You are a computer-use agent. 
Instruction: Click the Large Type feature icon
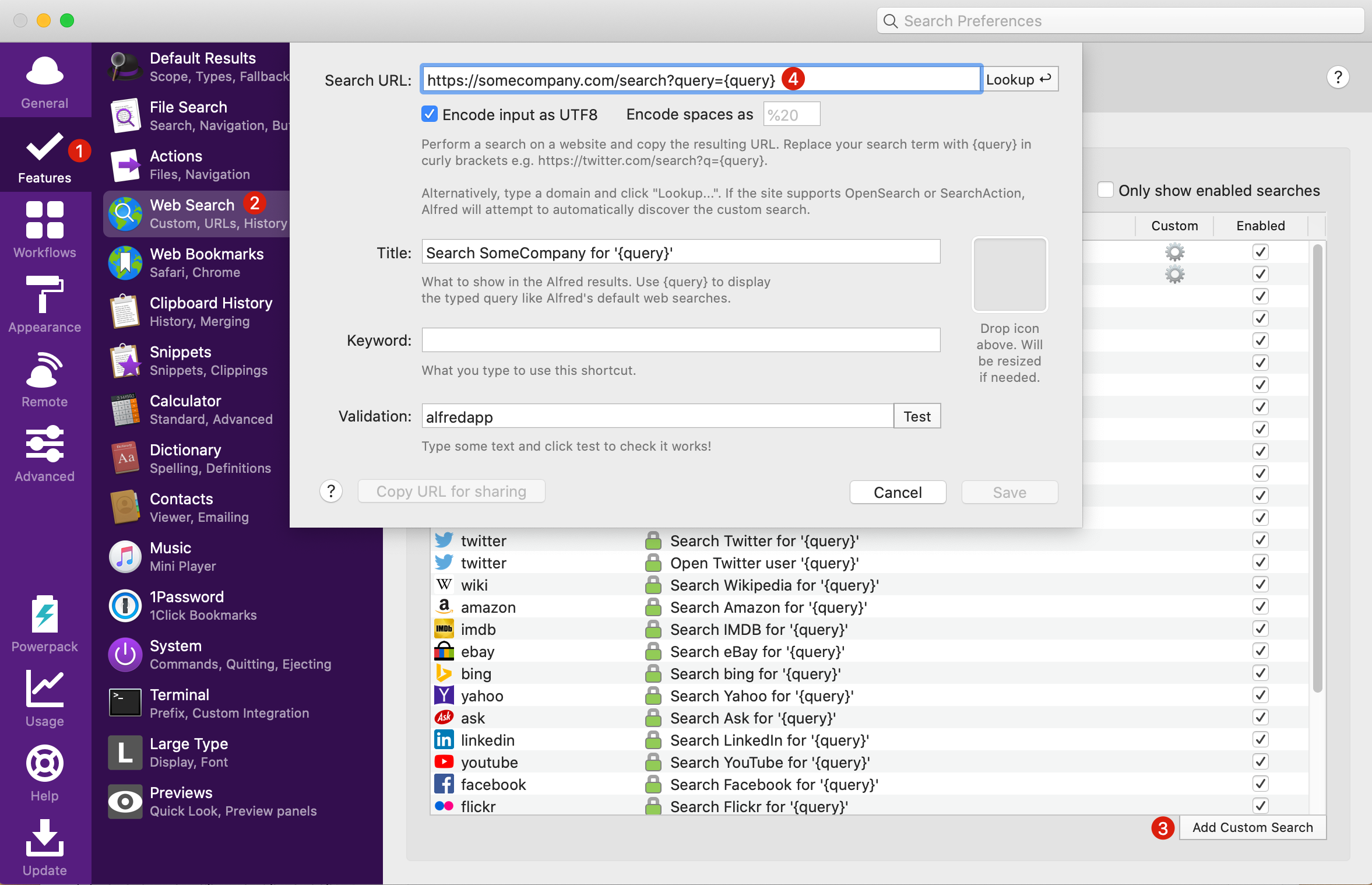[x=125, y=753]
